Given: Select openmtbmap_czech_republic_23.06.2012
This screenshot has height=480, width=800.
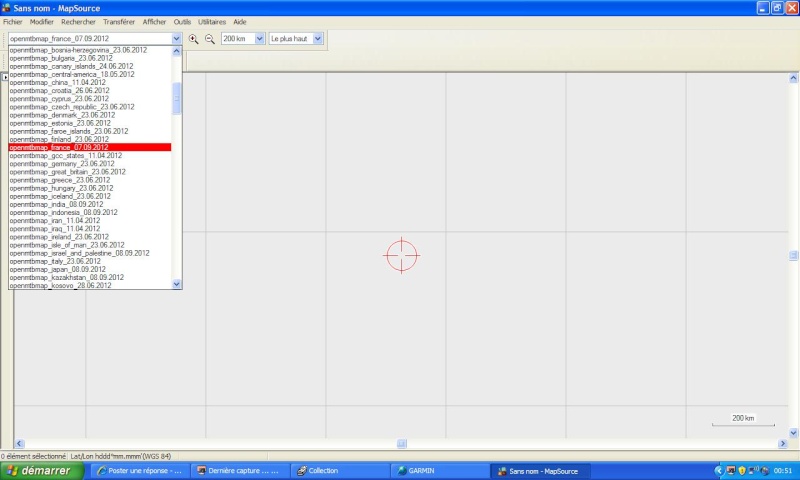Looking at the screenshot, I should pos(90,107).
